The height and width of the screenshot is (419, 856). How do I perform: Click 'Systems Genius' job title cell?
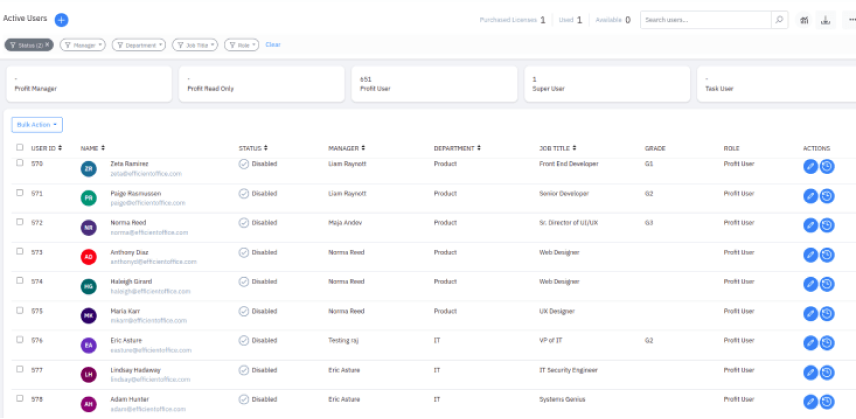pyautogui.click(x=562, y=399)
